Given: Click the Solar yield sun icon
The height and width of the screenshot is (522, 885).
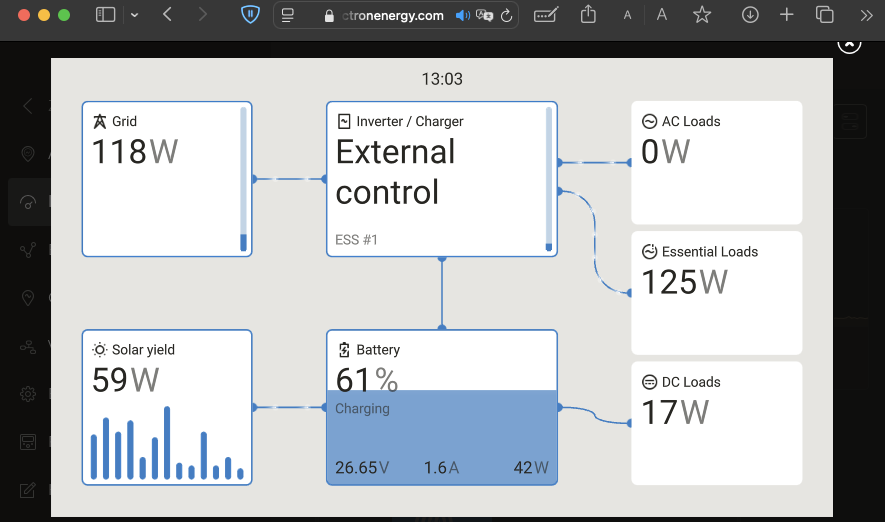Looking at the screenshot, I should 99,350.
